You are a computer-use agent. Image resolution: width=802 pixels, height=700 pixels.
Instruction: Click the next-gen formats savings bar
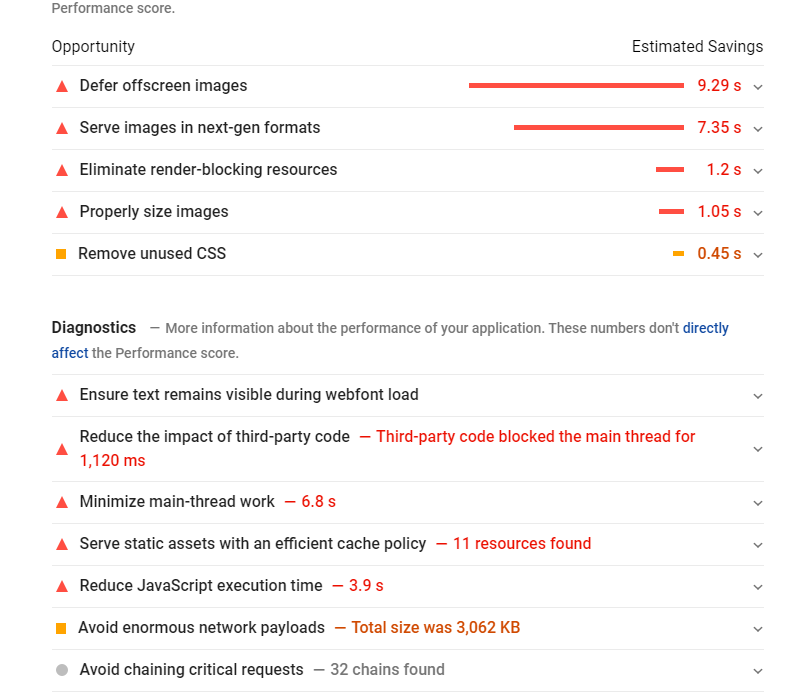click(x=598, y=128)
